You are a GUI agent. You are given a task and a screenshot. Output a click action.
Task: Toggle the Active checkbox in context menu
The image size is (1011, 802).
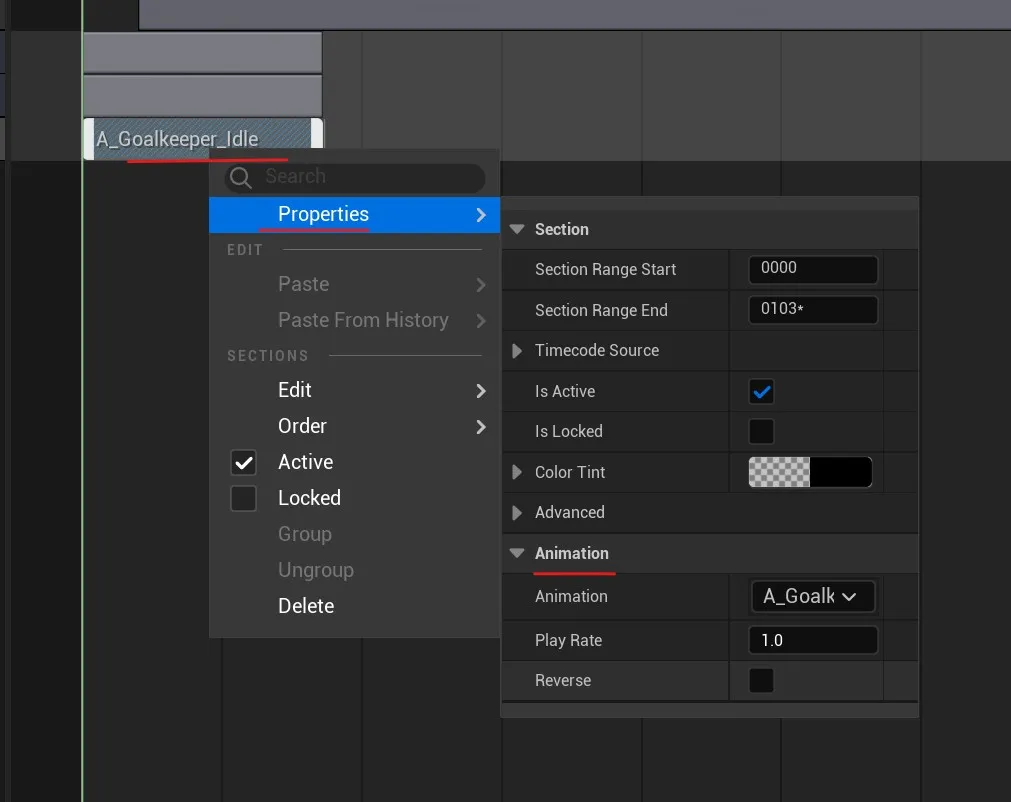pyautogui.click(x=243, y=462)
